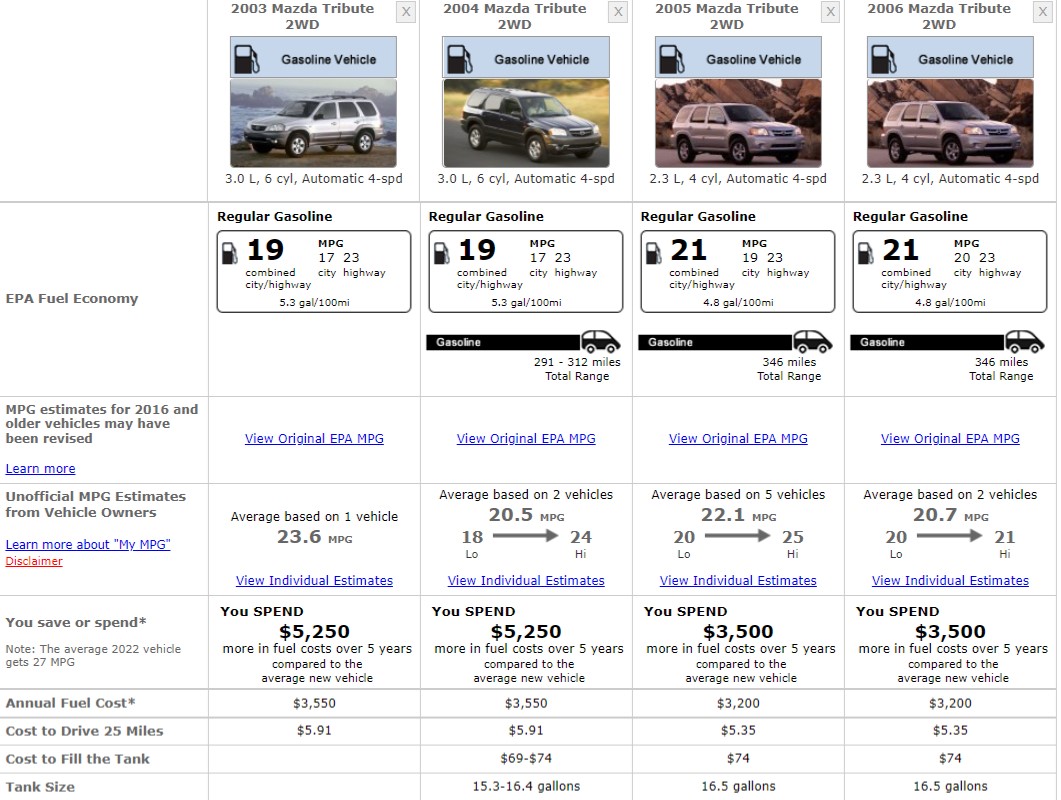This screenshot has width=1061, height=800.
Task: Click the 2004 Mazda Tribute 2WD title
Action: 514,16
